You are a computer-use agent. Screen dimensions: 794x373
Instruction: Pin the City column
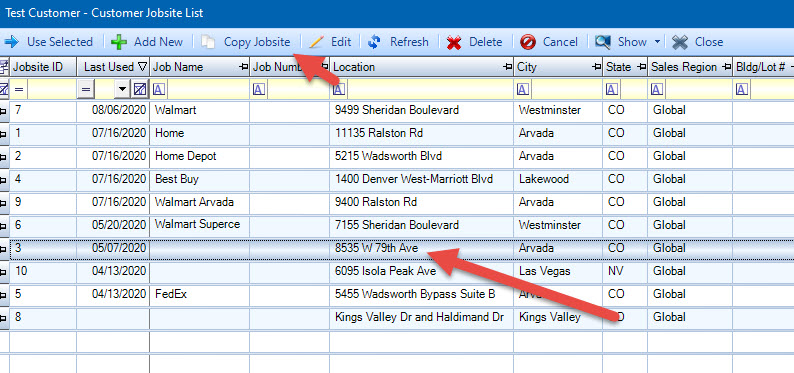coord(596,67)
